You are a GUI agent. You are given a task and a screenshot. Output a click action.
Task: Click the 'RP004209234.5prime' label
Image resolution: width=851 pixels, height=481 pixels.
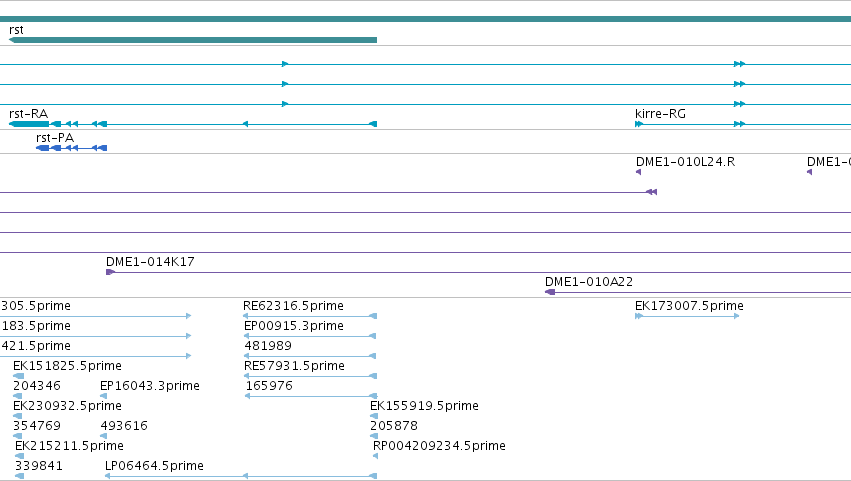tap(439, 446)
